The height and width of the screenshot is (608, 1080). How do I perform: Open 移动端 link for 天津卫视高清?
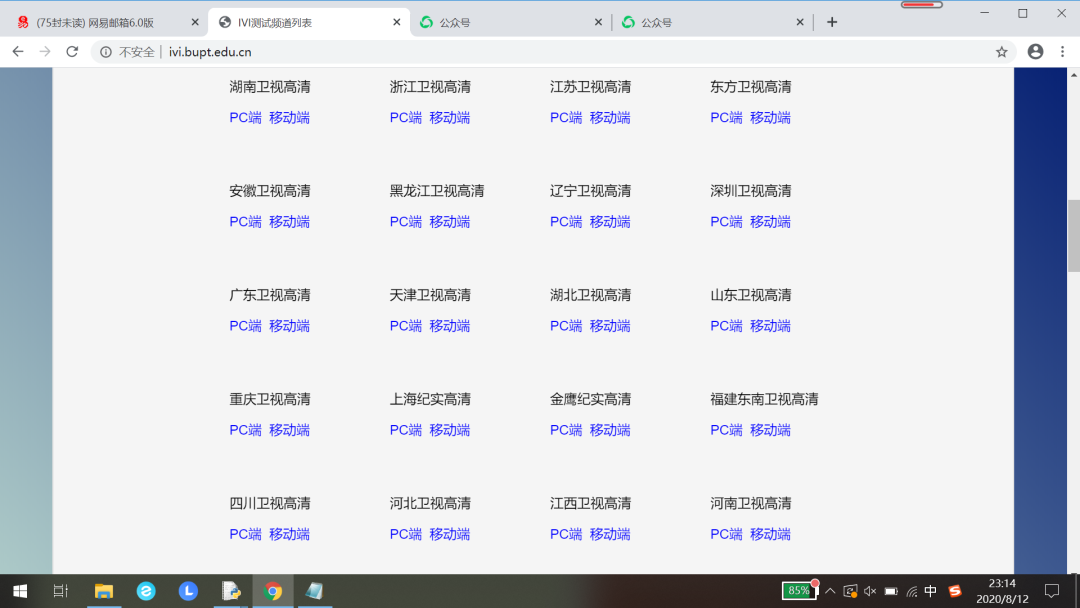click(450, 326)
